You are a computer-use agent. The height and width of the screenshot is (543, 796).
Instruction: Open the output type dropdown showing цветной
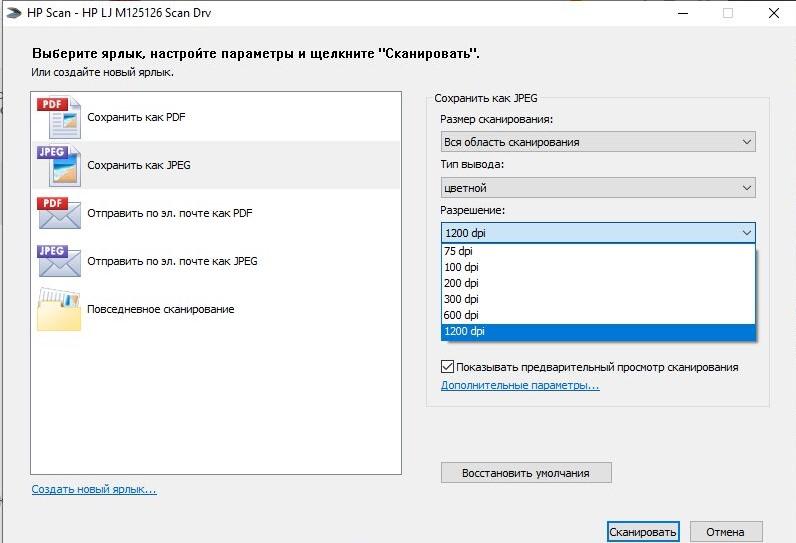click(x=598, y=188)
